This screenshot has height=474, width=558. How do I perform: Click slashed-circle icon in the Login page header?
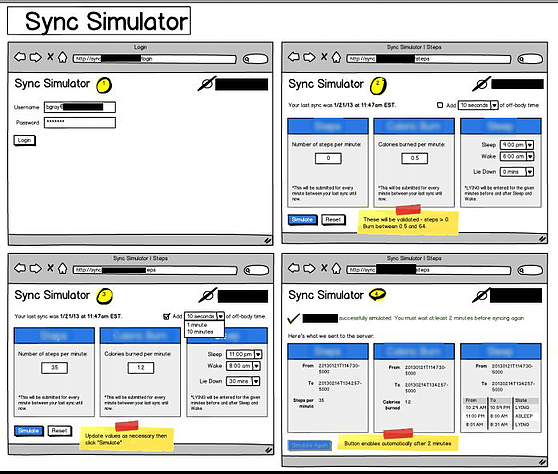point(206,84)
